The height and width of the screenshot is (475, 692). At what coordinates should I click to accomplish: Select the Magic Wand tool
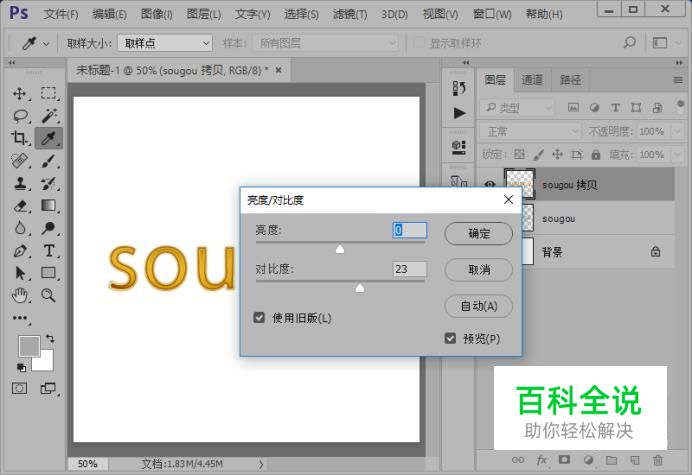click(49, 116)
